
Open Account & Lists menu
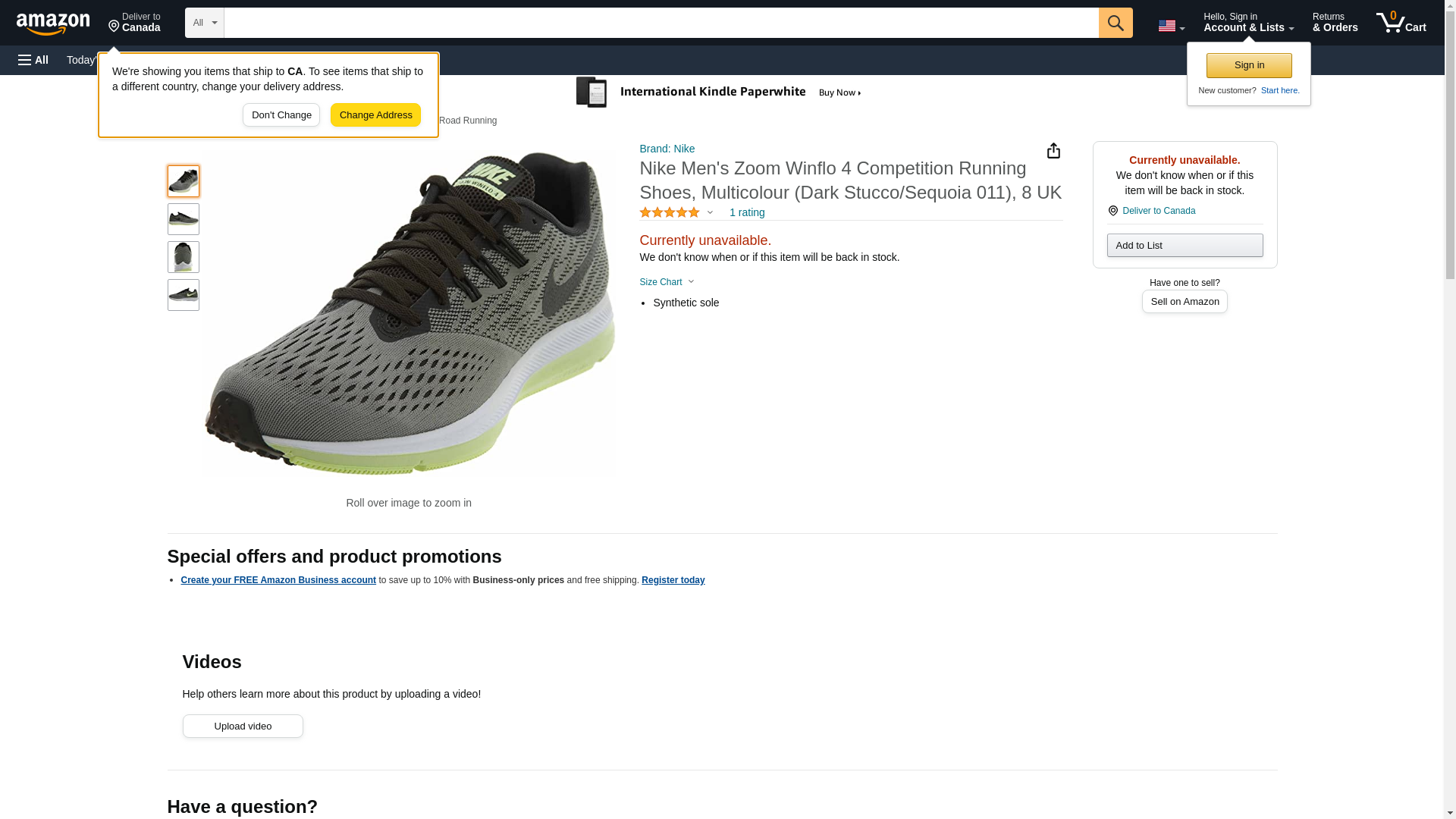[x=1248, y=23]
